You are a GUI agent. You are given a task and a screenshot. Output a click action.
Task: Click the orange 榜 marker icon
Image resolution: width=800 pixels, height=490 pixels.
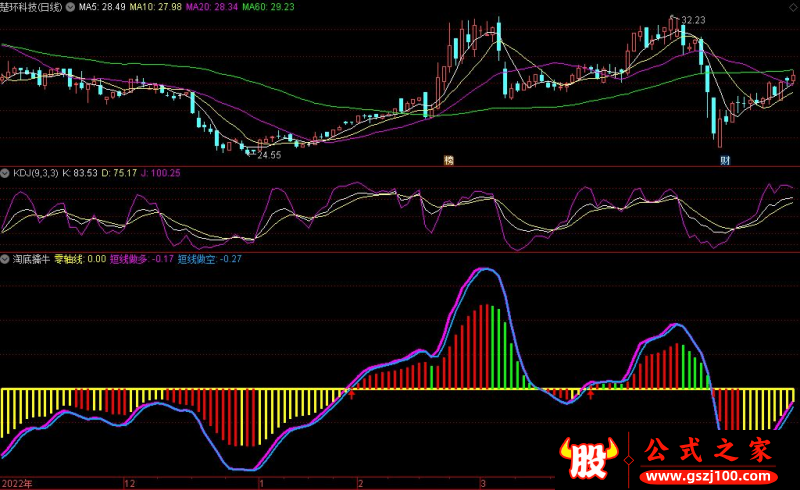click(x=449, y=160)
